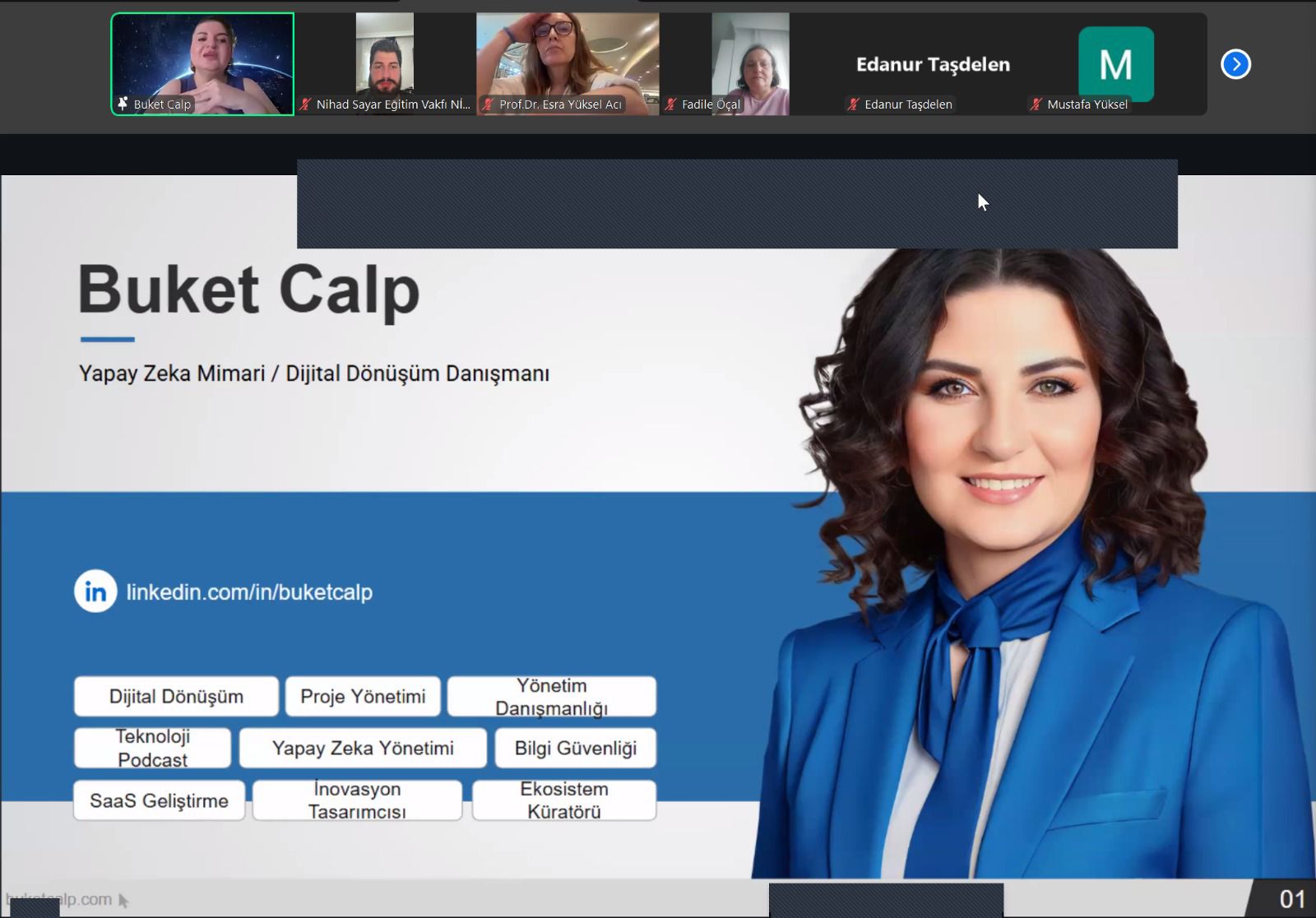Click muted mic icon beside Edanur Taşdelen label
This screenshot has width=1316, height=918.
tap(854, 104)
